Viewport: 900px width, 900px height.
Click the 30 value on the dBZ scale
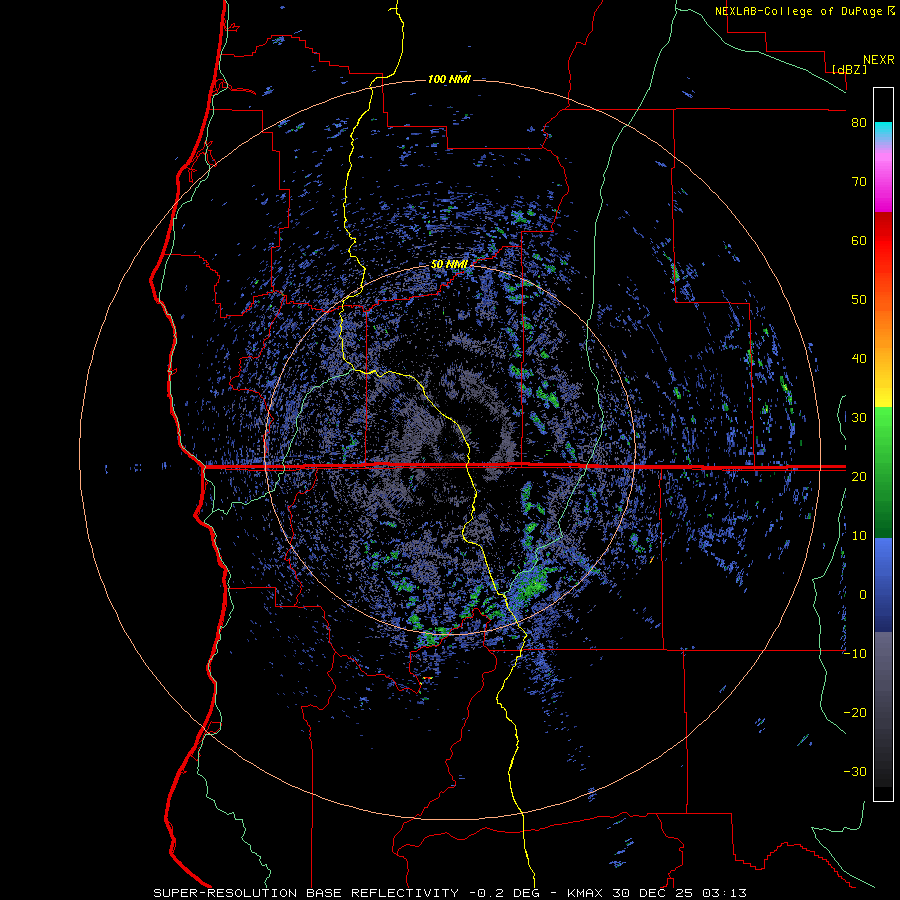pos(859,418)
